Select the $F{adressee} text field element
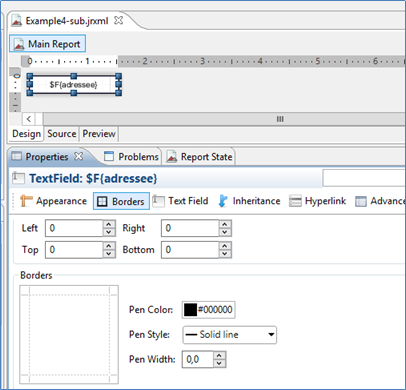 (74, 85)
